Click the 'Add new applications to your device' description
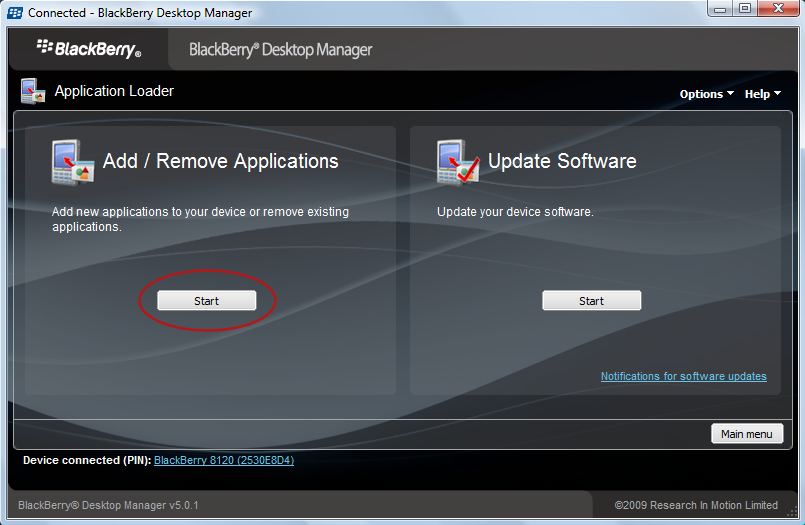 (x=200, y=219)
